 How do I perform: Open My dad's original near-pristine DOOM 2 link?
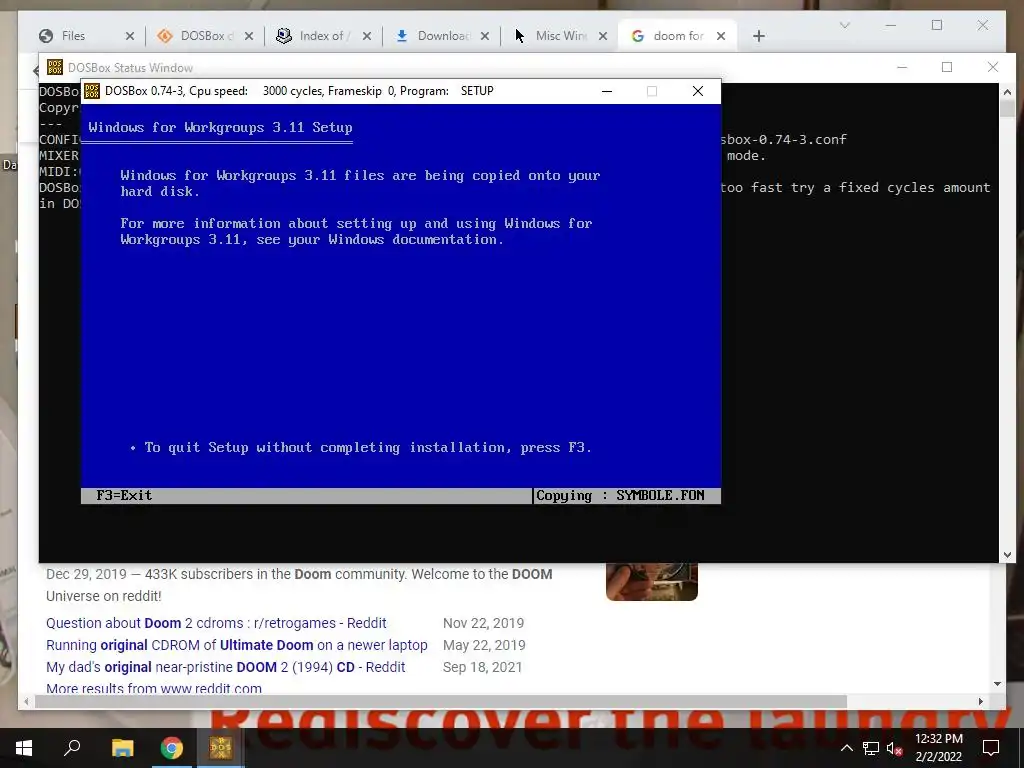click(x=225, y=667)
